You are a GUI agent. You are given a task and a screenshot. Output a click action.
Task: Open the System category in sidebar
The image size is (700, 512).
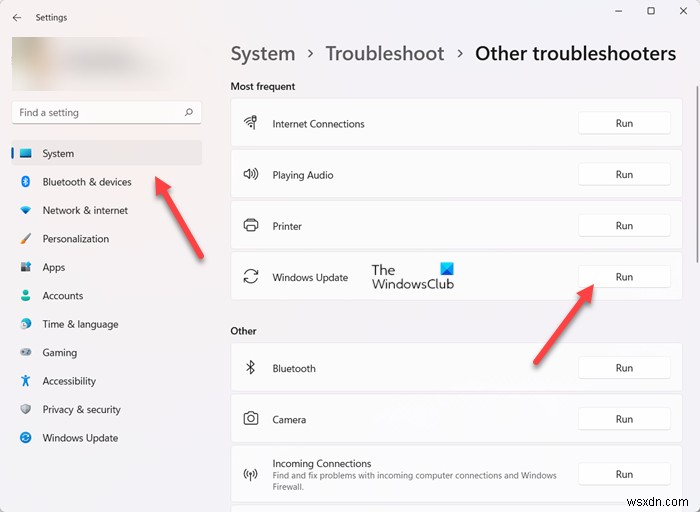tap(107, 153)
